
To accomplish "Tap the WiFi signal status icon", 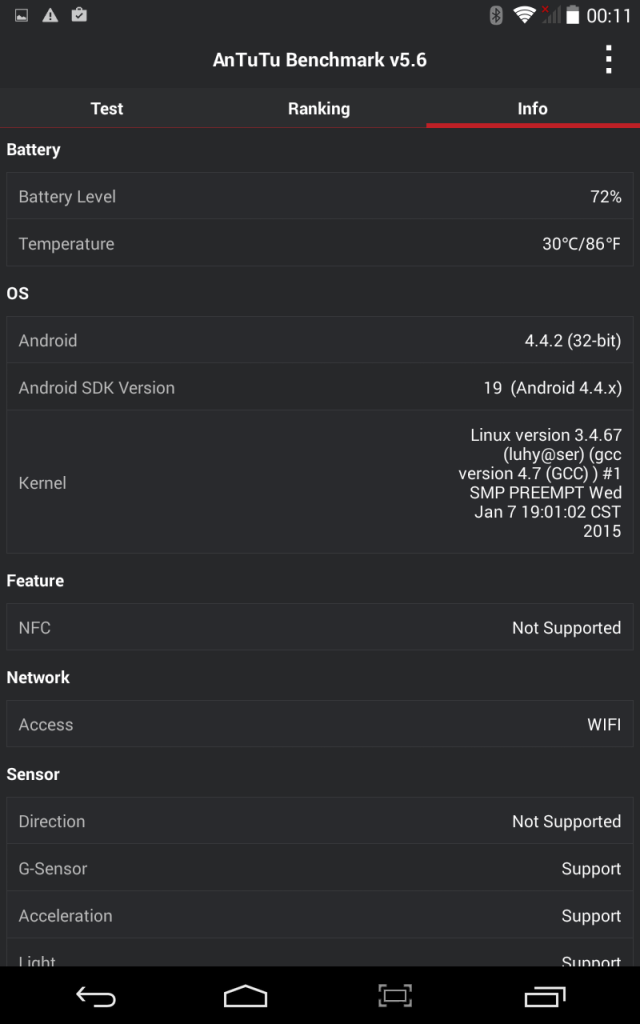I will point(524,15).
